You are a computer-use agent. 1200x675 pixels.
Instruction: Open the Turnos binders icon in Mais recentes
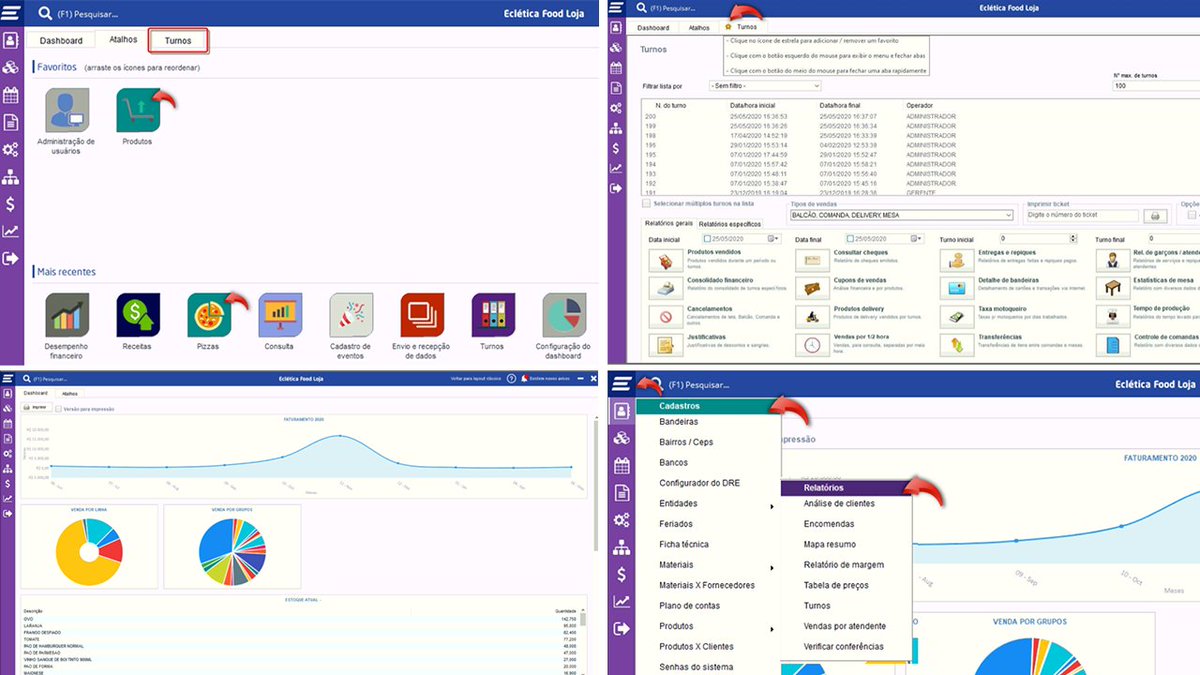pos(493,315)
